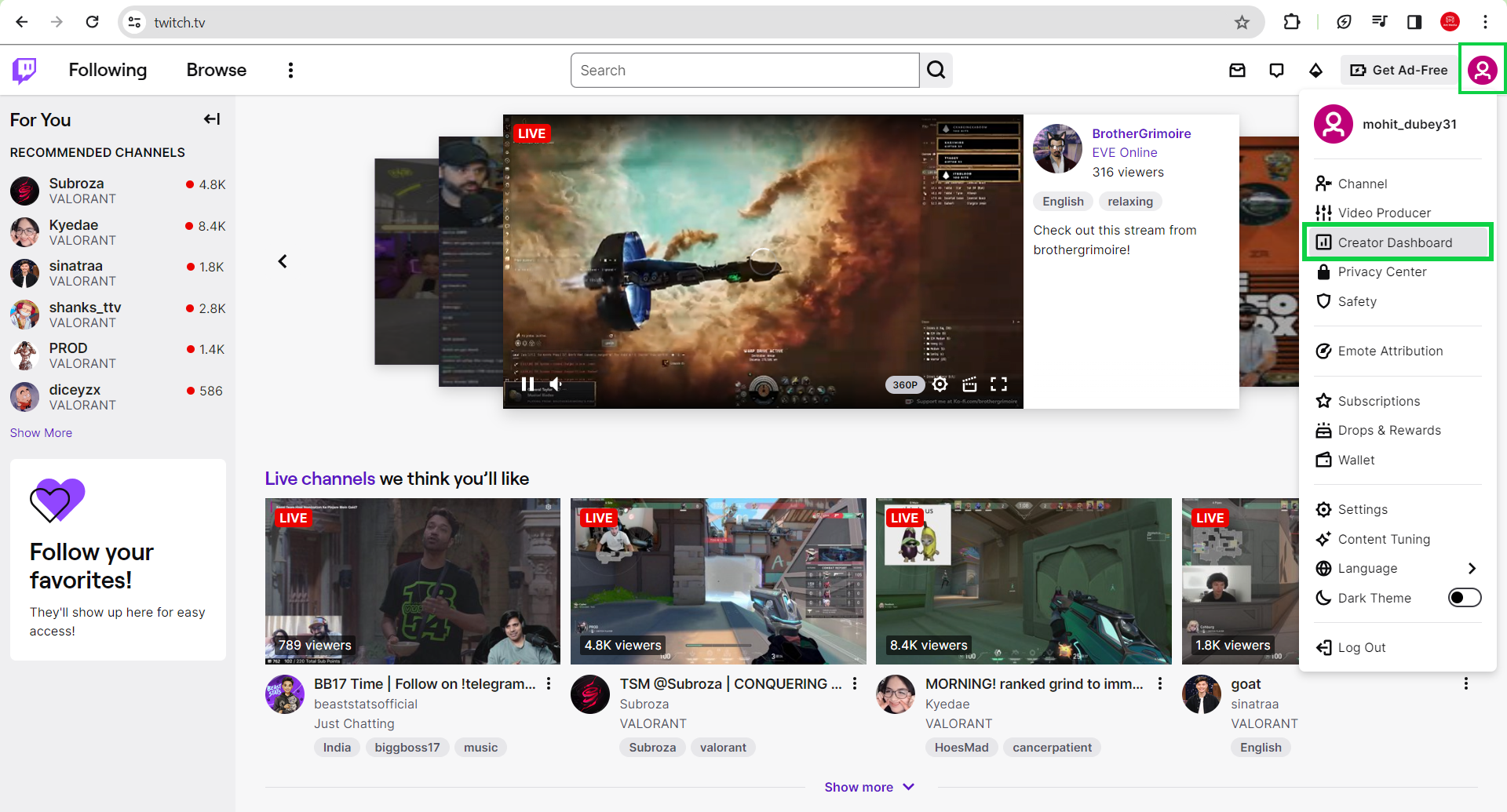The width and height of the screenshot is (1507, 812).
Task: Click the relaxing tag
Action: pyautogui.click(x=1130, y=202)
